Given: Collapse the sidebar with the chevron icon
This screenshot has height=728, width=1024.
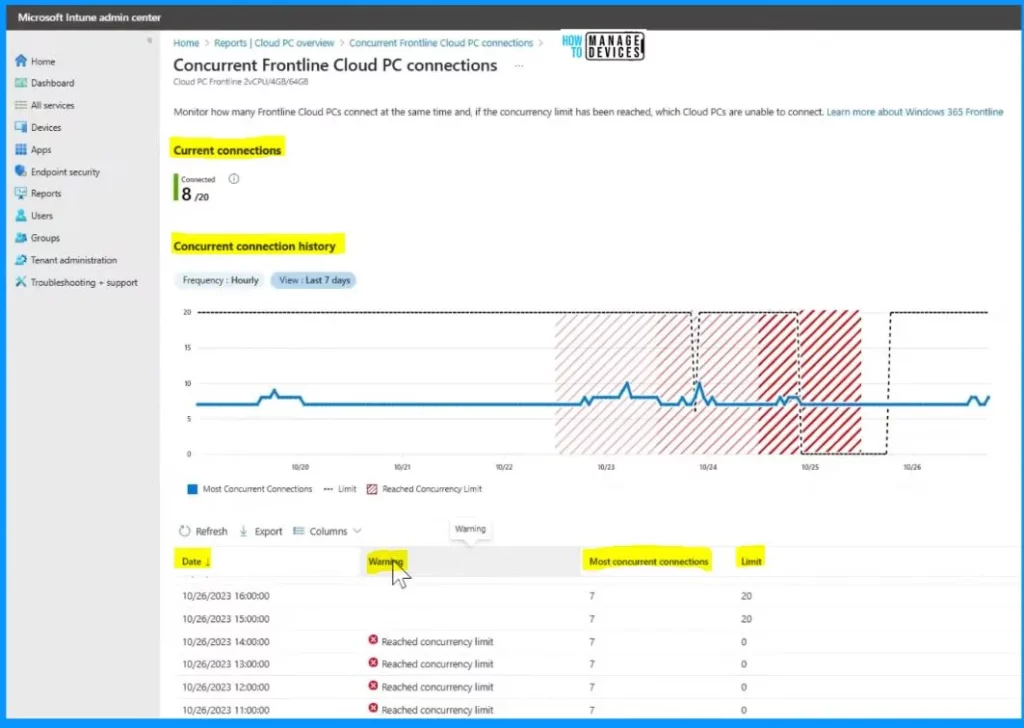Looking at the screenshot, I should tap(150, 40).
